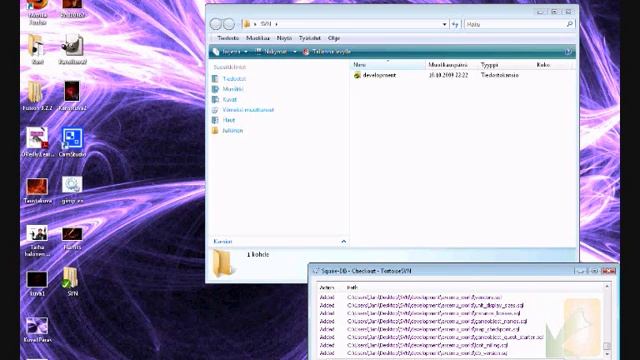Refresh the SVN folder view
This screenshot has width=640, height=360.
pyautogui.click(x=455, y=24)
